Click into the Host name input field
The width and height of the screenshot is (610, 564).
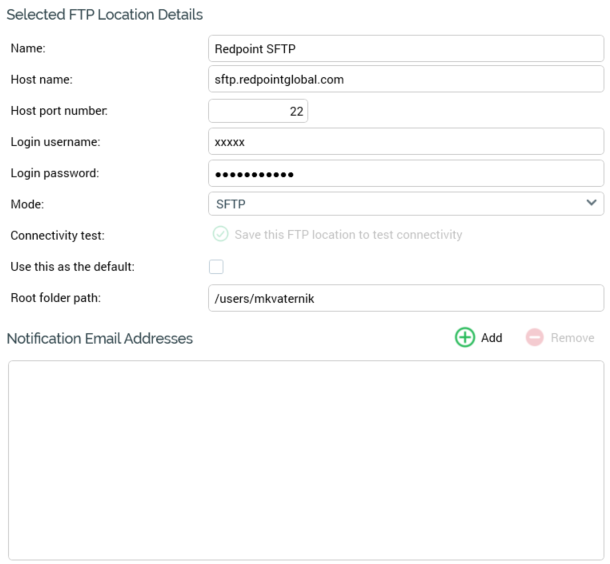tap(405, 79)
